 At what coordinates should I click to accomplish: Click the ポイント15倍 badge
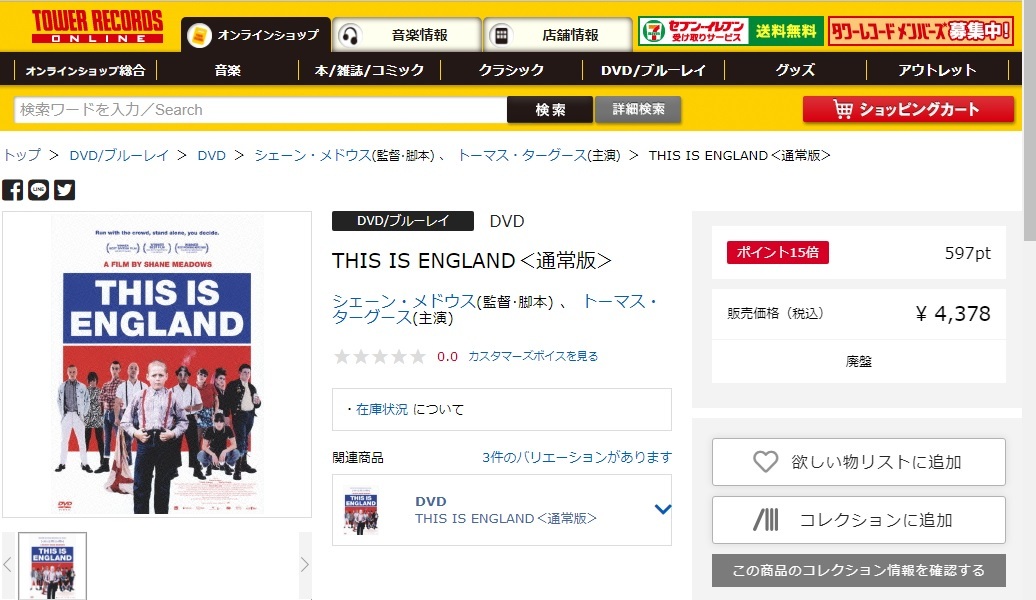click(x=778, y=252)
